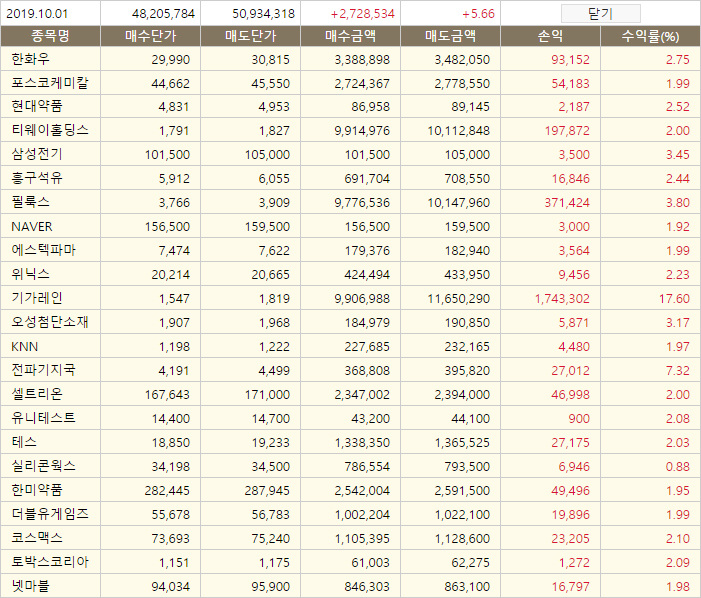Select the 흥구석유 stock name

click(37, 178)
